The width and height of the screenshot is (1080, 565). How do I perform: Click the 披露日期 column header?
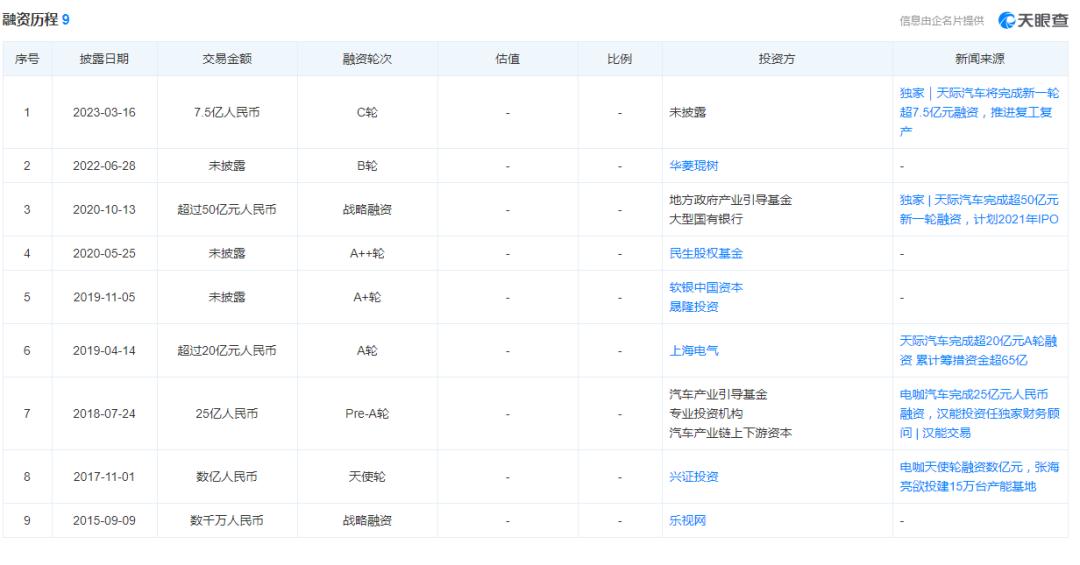click(104, 59)
